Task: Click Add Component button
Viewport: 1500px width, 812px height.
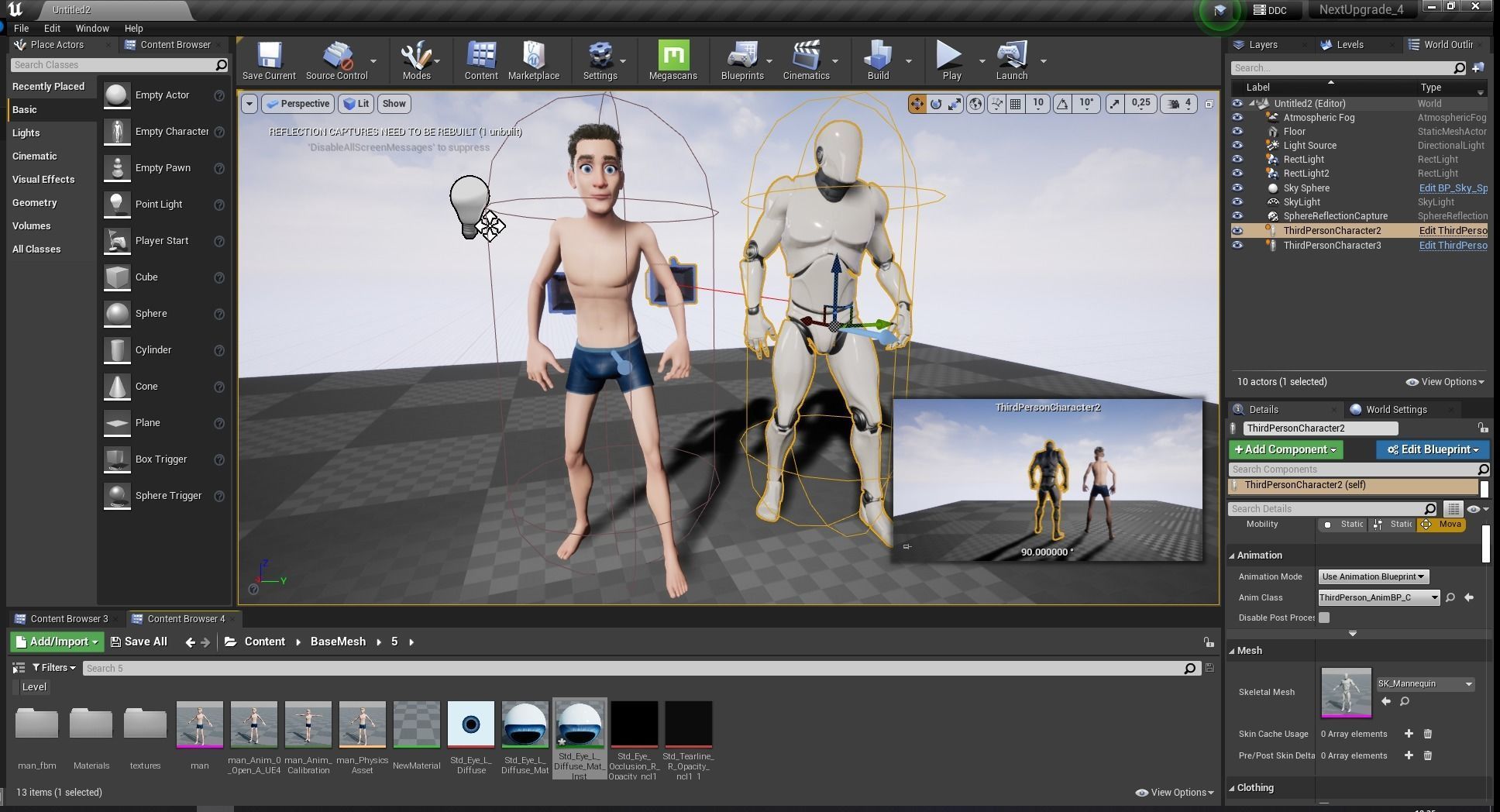Action: click(x=1285, y=449)
